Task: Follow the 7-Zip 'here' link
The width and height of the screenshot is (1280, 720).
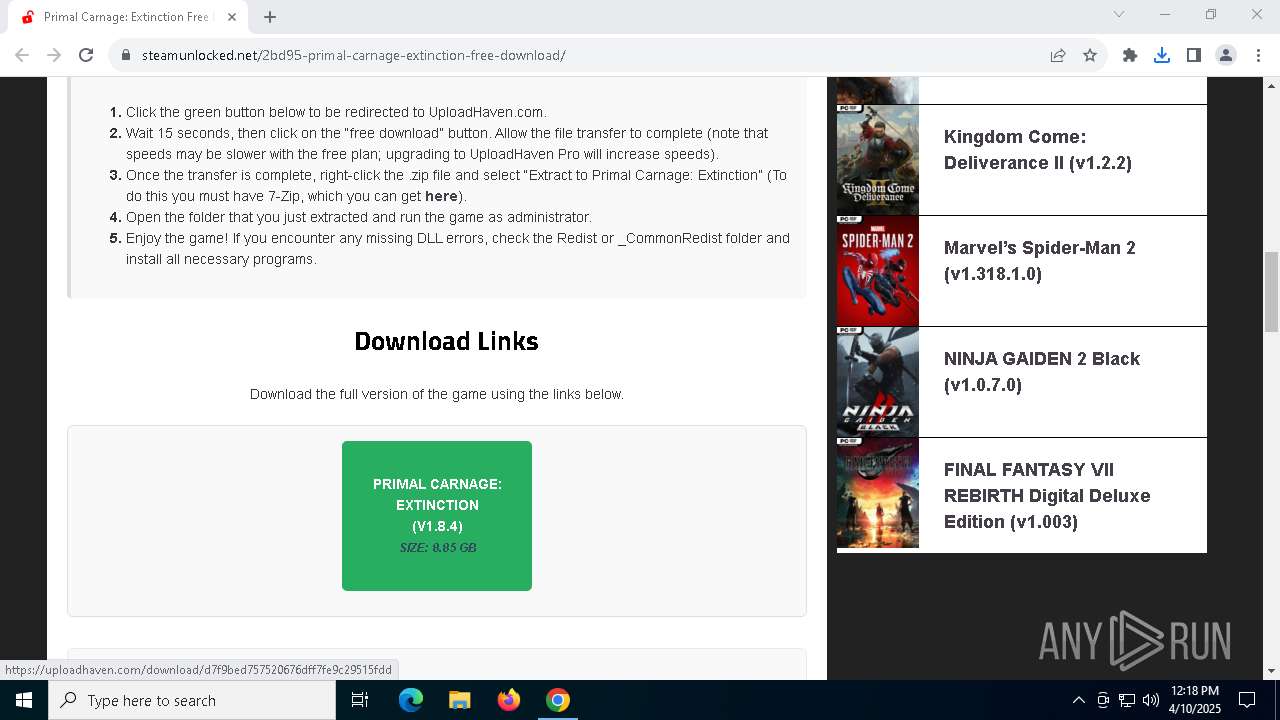Action: click(x=441, y=196)
